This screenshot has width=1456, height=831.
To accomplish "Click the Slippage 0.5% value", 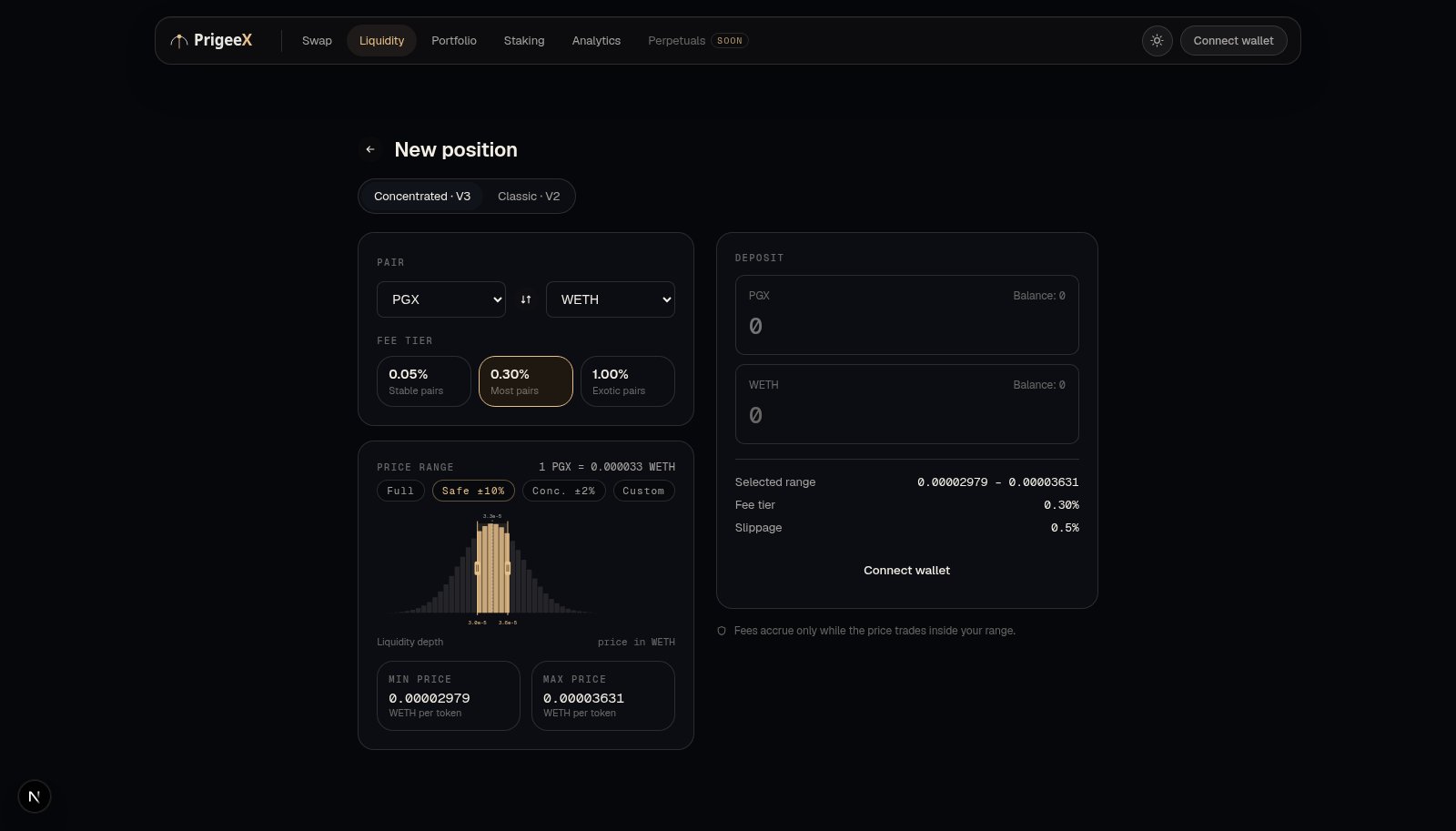I will [1065, 528].
